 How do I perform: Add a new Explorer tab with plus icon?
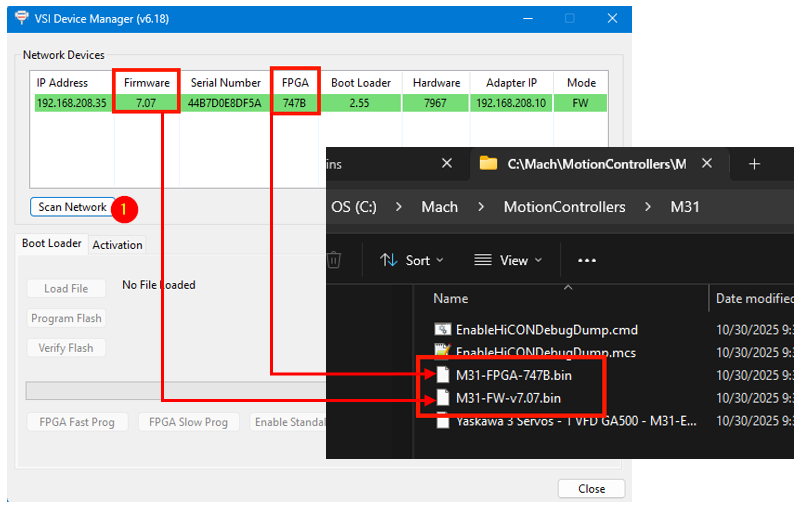754,164
